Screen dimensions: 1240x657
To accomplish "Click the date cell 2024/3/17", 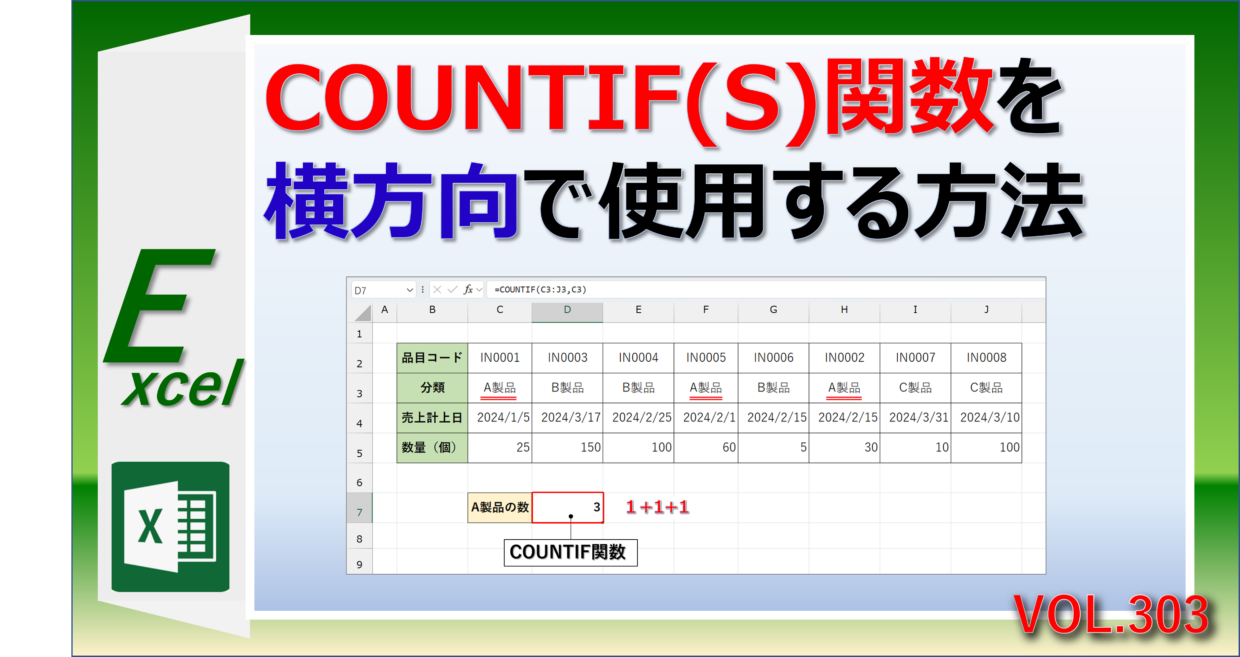I will 567,418.
